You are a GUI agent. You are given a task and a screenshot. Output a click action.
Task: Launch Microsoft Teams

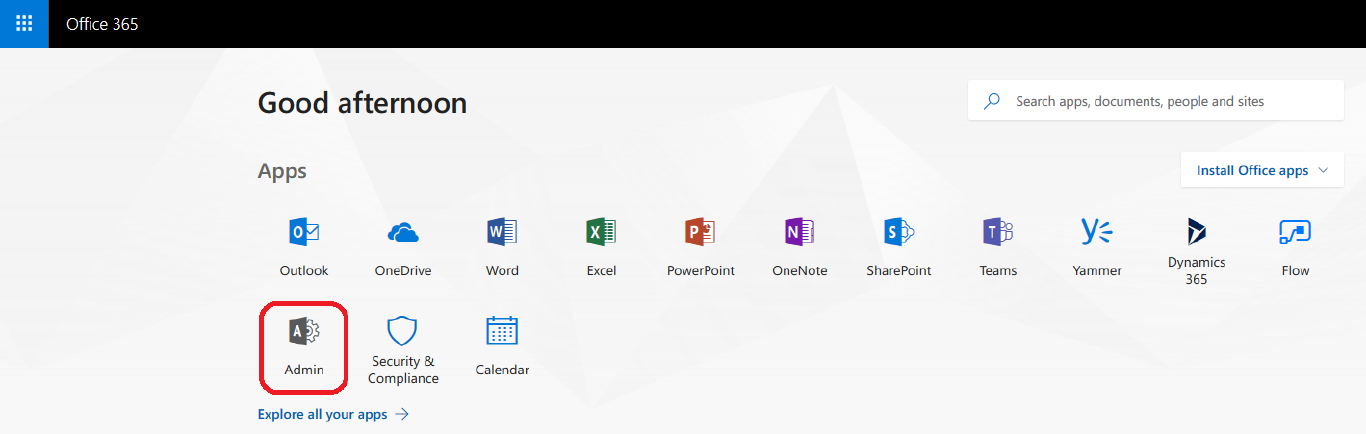(998, 245)
